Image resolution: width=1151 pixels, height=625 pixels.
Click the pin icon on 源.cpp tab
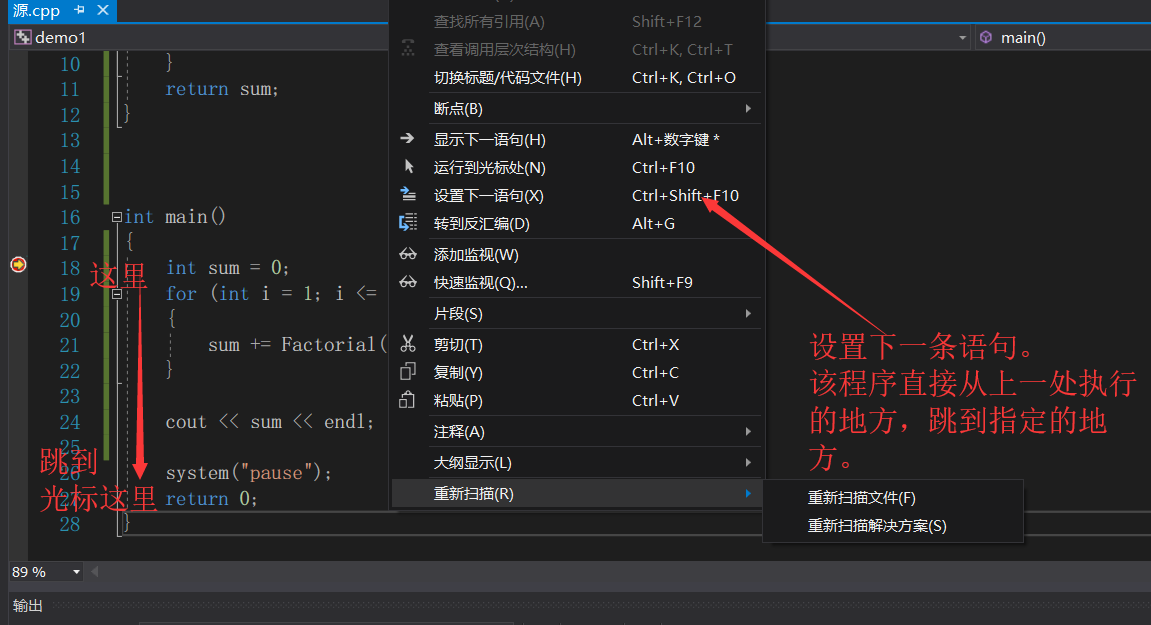79,10
